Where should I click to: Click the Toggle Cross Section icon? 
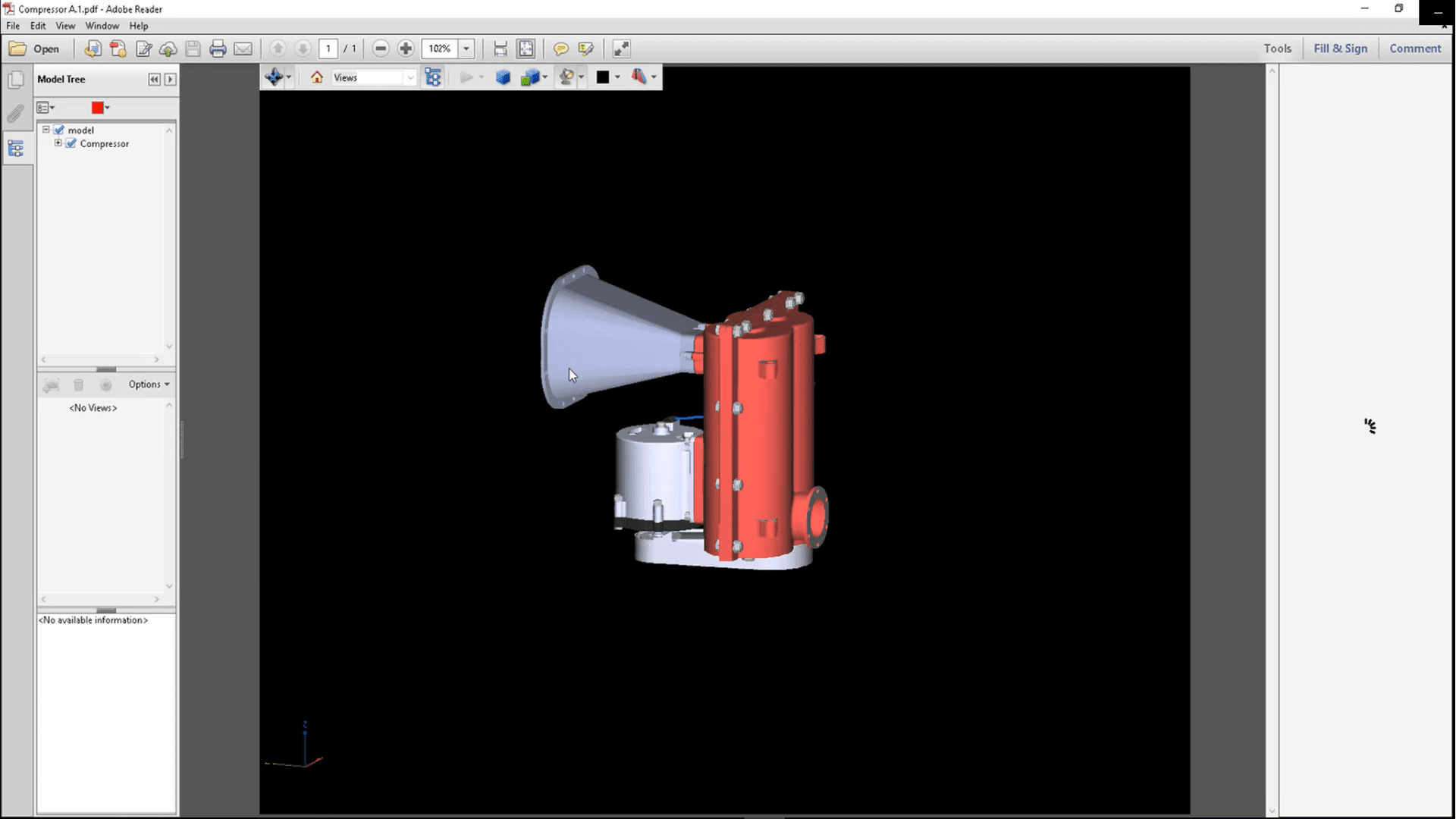[x=639, y=77]
